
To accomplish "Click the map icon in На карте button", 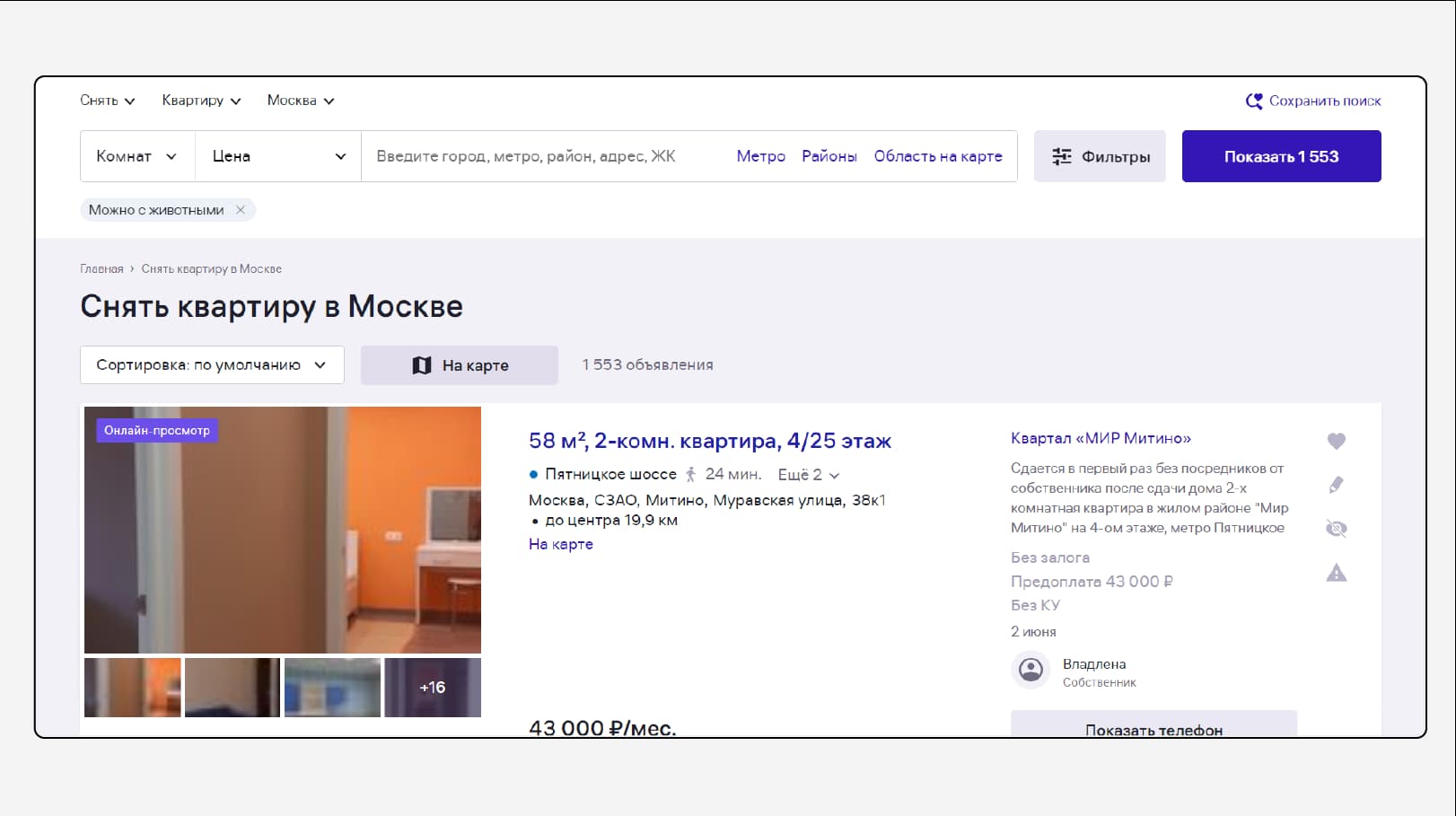I will [x=421, y=365].
